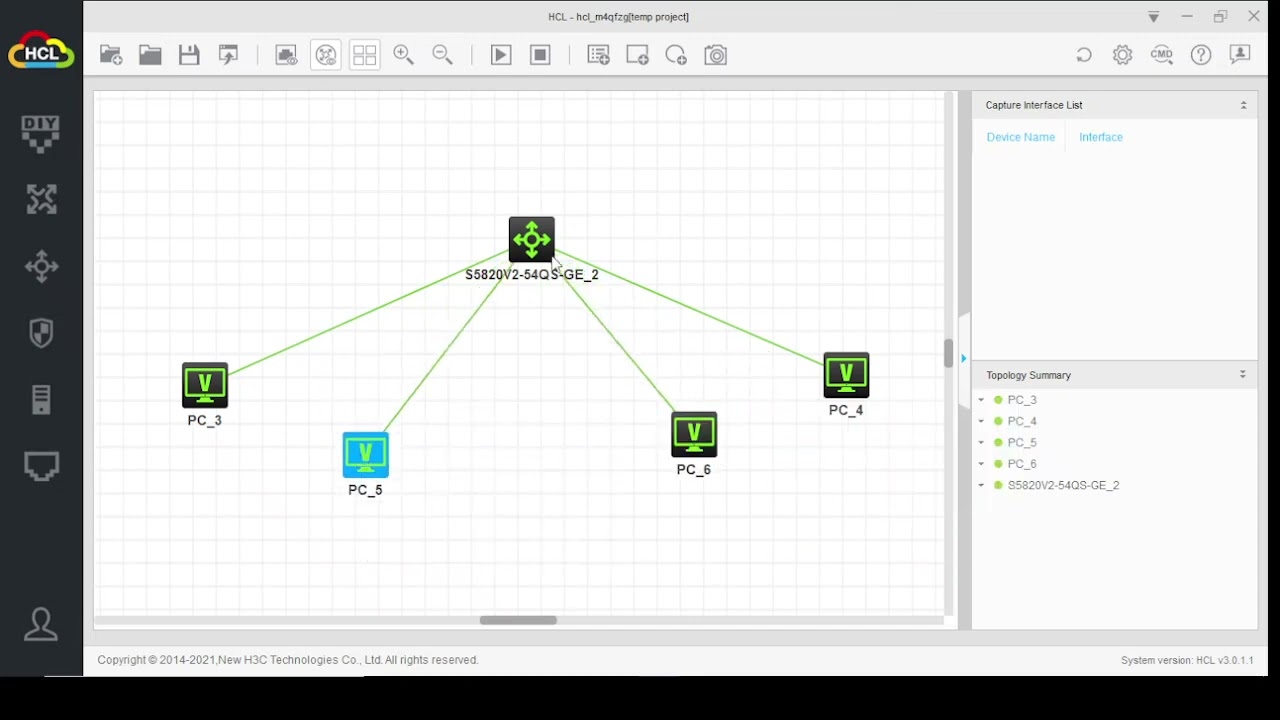Image resolution: width=1280 pixels, height=720 pixels.
Task: Click the user account sidebar icon
Action: pos(41,625)
